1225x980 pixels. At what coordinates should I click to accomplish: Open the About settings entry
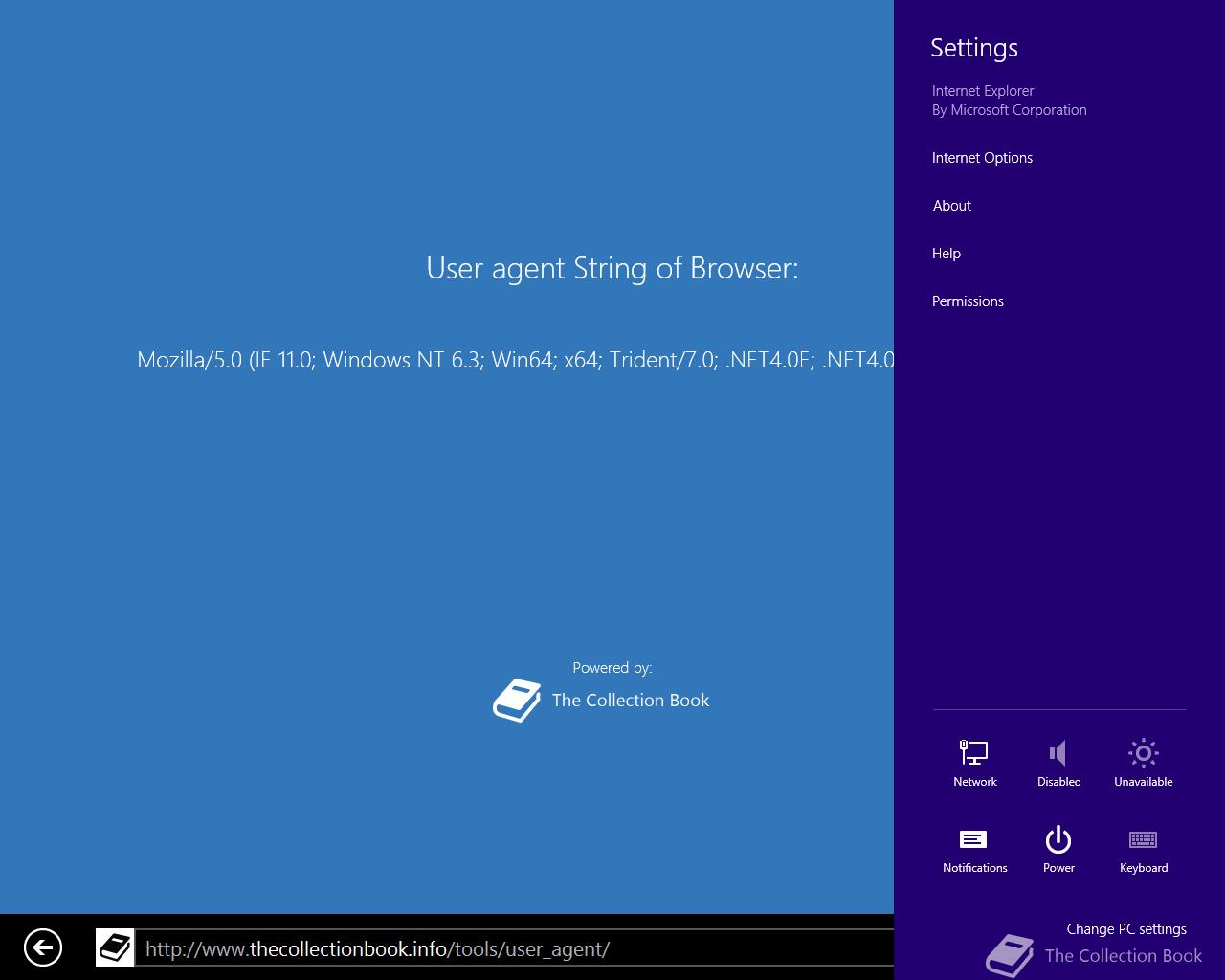pos(952,206)
